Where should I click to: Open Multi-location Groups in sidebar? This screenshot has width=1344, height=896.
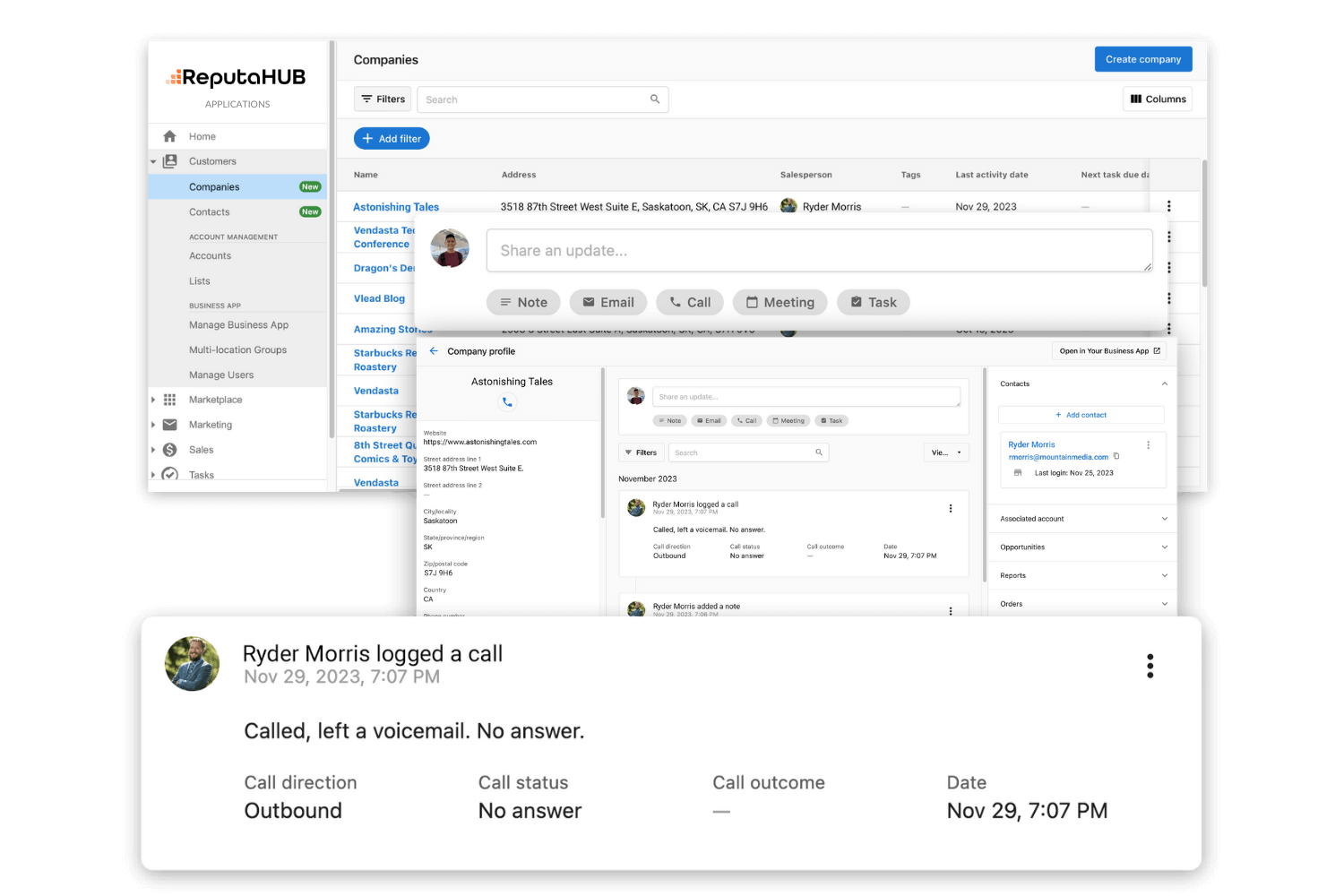point(237,350)
